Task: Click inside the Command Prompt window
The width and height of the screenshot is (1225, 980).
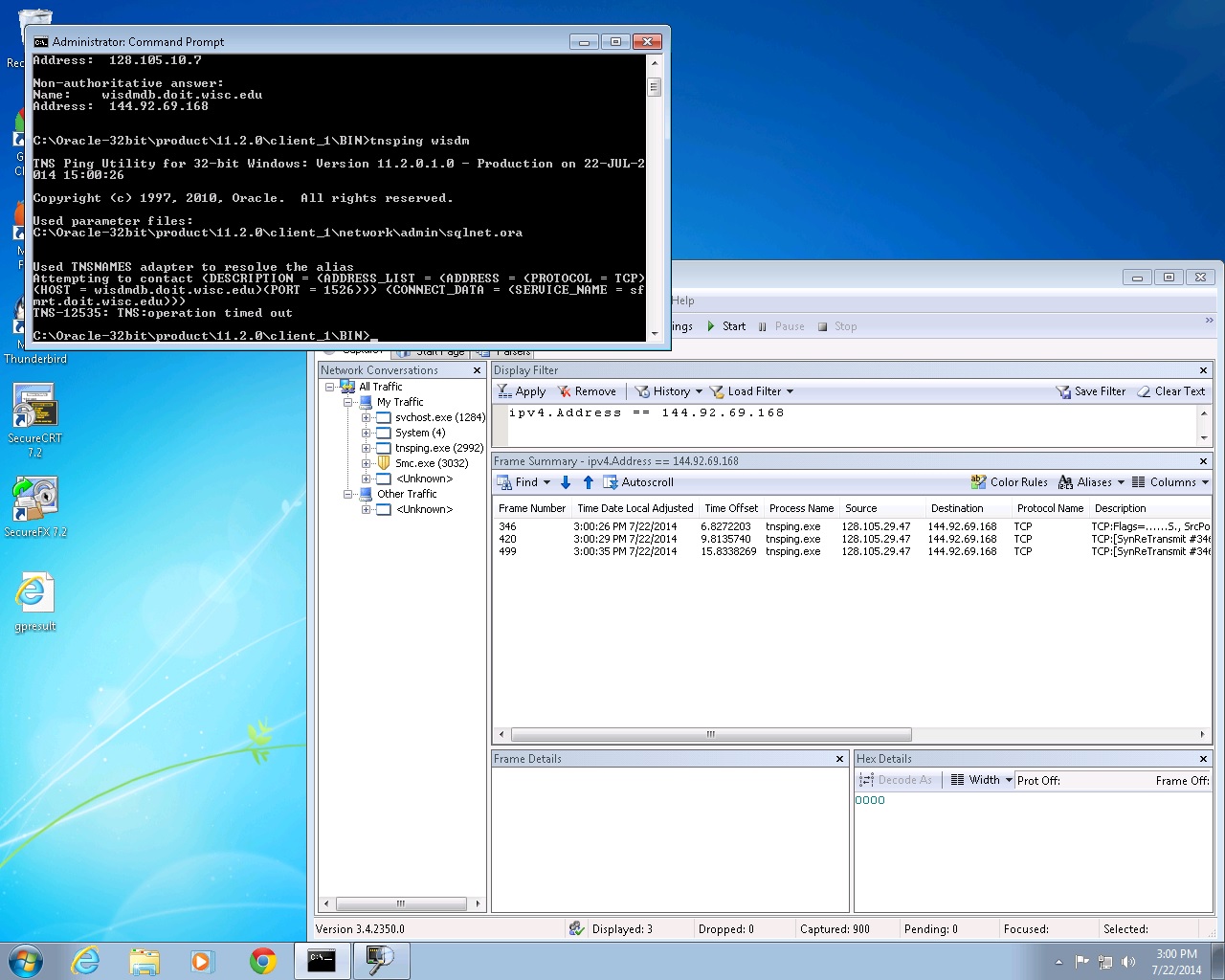Action: 339,197
